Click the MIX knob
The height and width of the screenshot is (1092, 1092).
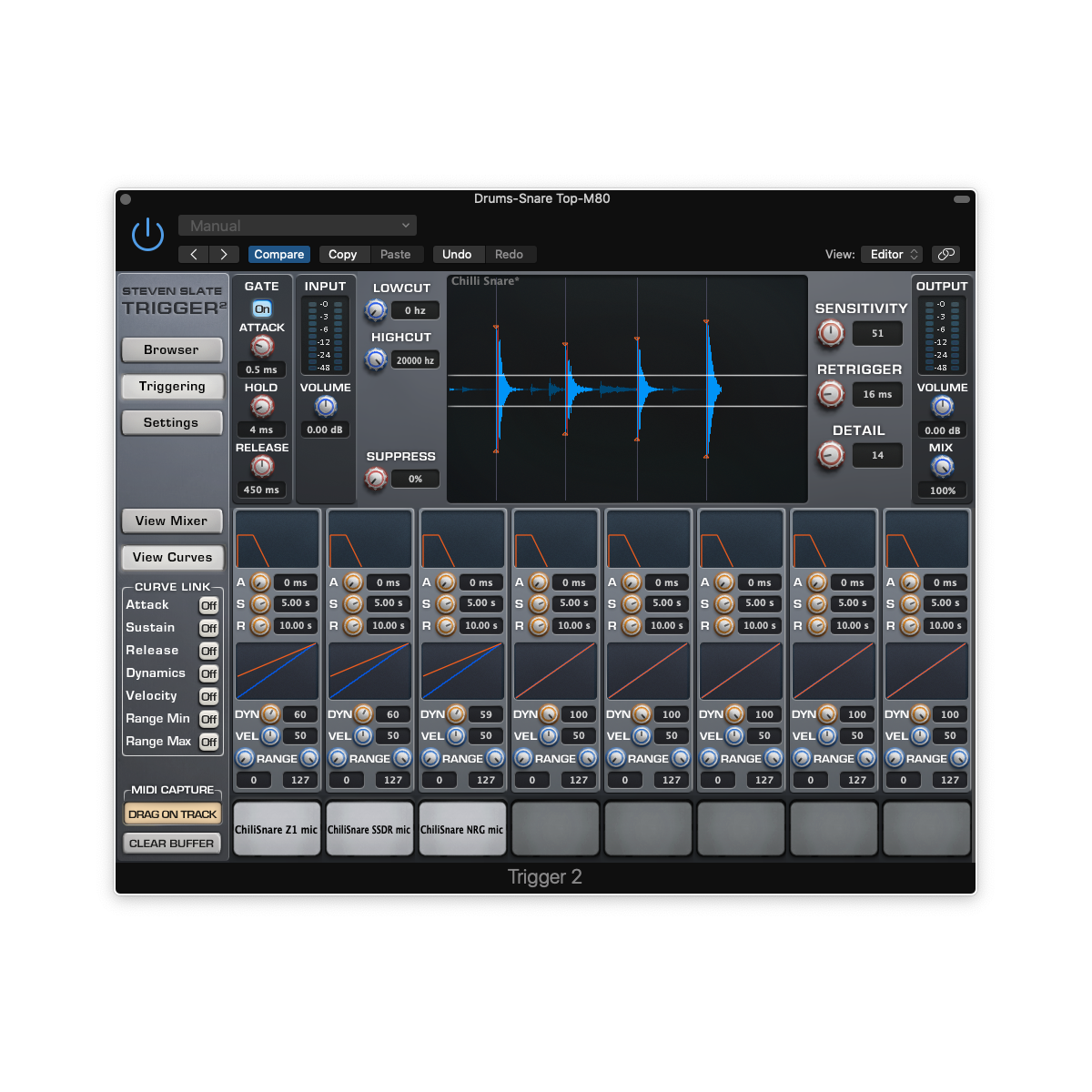pyautogui.click(x=943, y=467)
